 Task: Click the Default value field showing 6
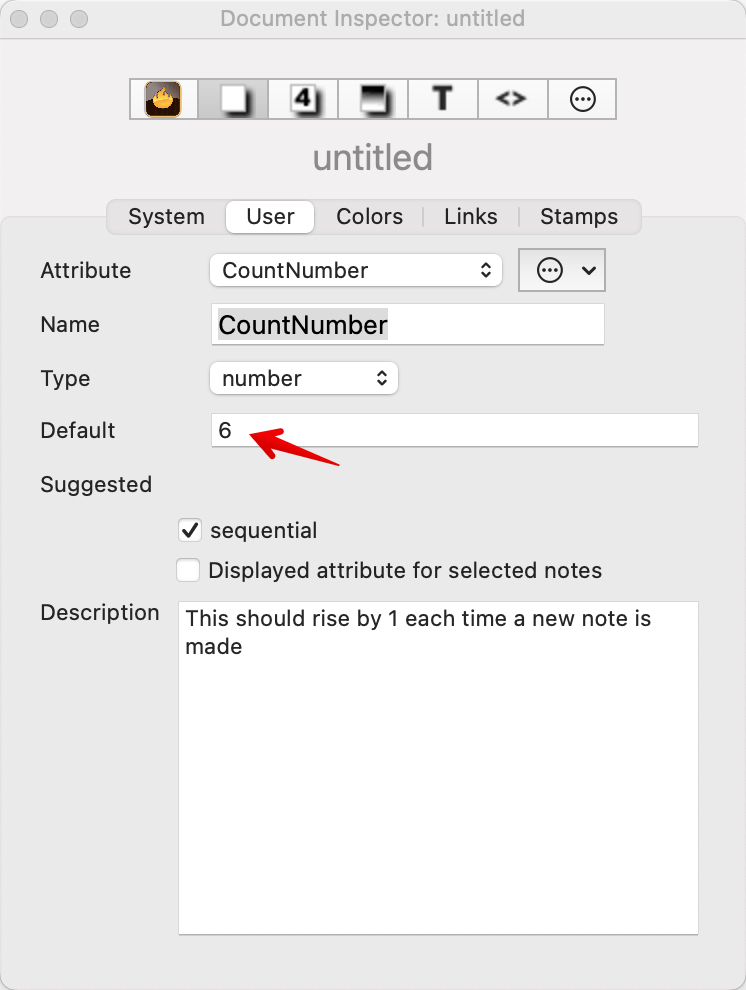[x=454, y=430]
